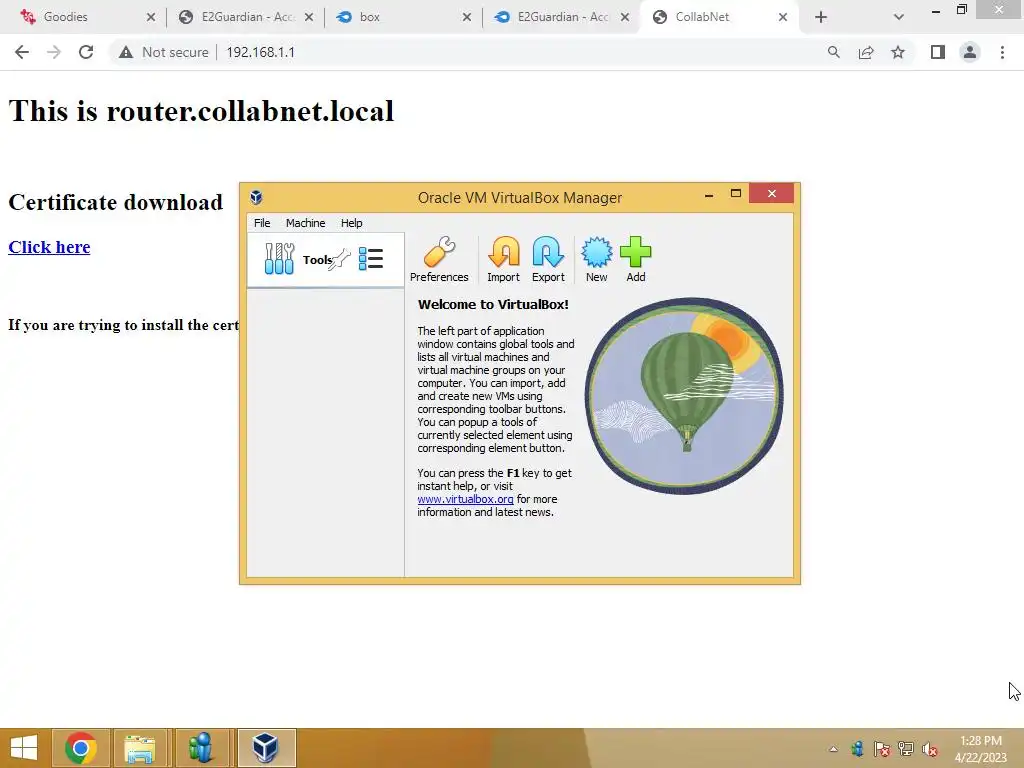Select the Tools item in VirtualBox sidebar
The height and width of the screenshot is (768, 1024).
click(325, 259)
